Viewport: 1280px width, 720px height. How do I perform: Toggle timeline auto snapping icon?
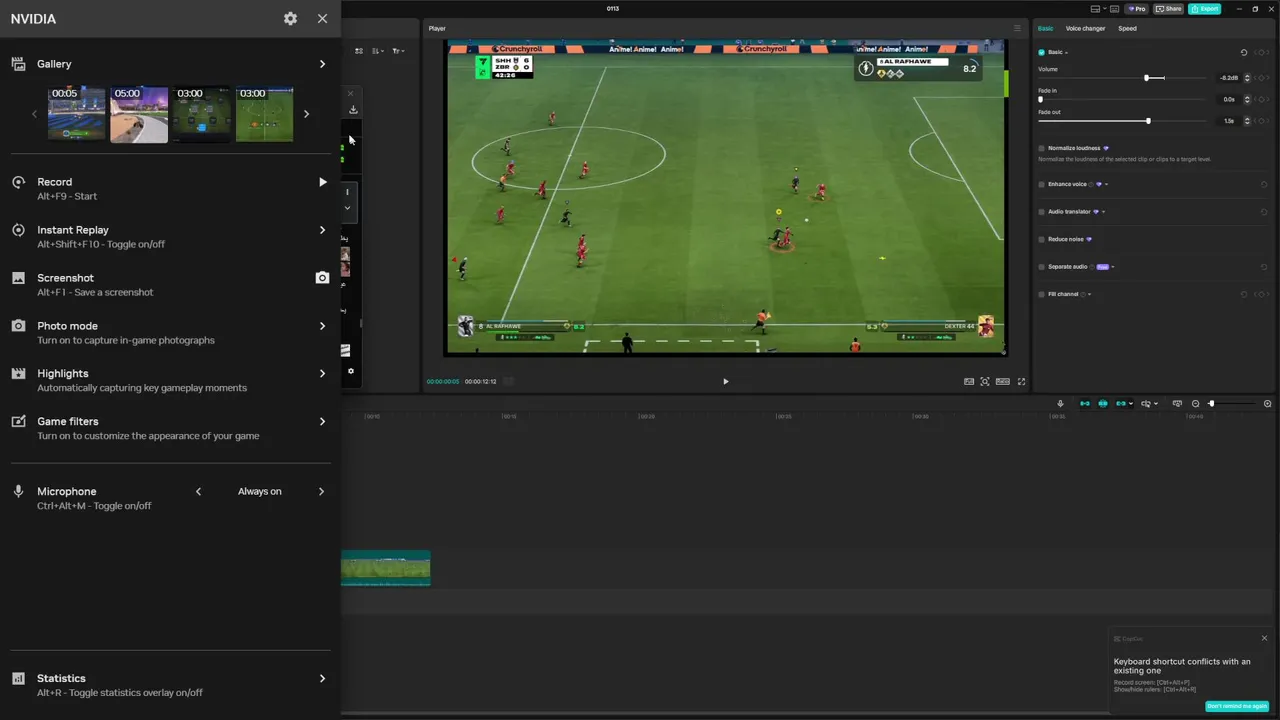(x=1103, y=404)
